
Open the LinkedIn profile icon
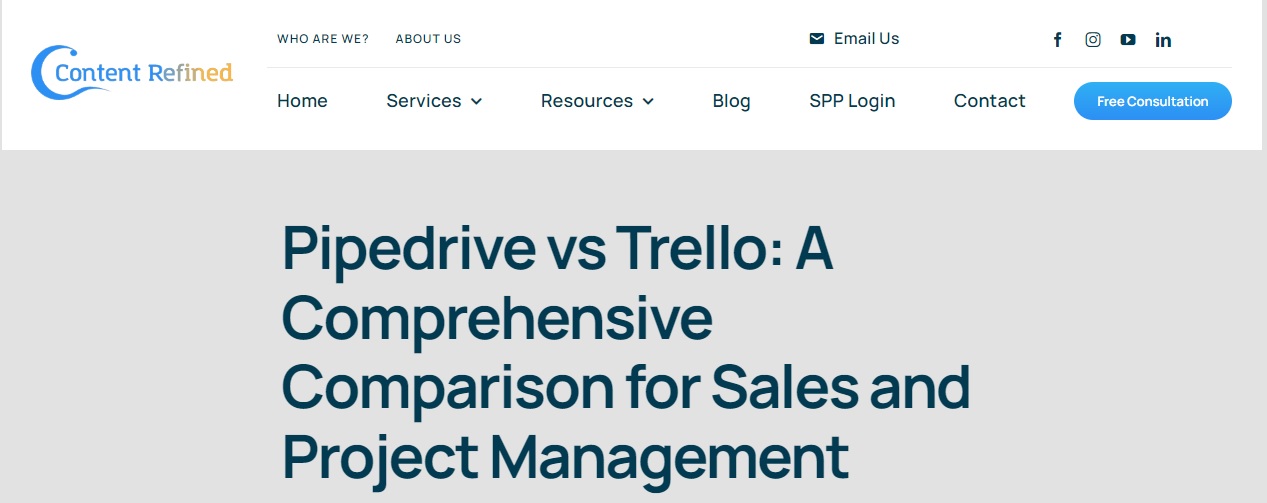pyautogui.click(x=1163, y=40)
